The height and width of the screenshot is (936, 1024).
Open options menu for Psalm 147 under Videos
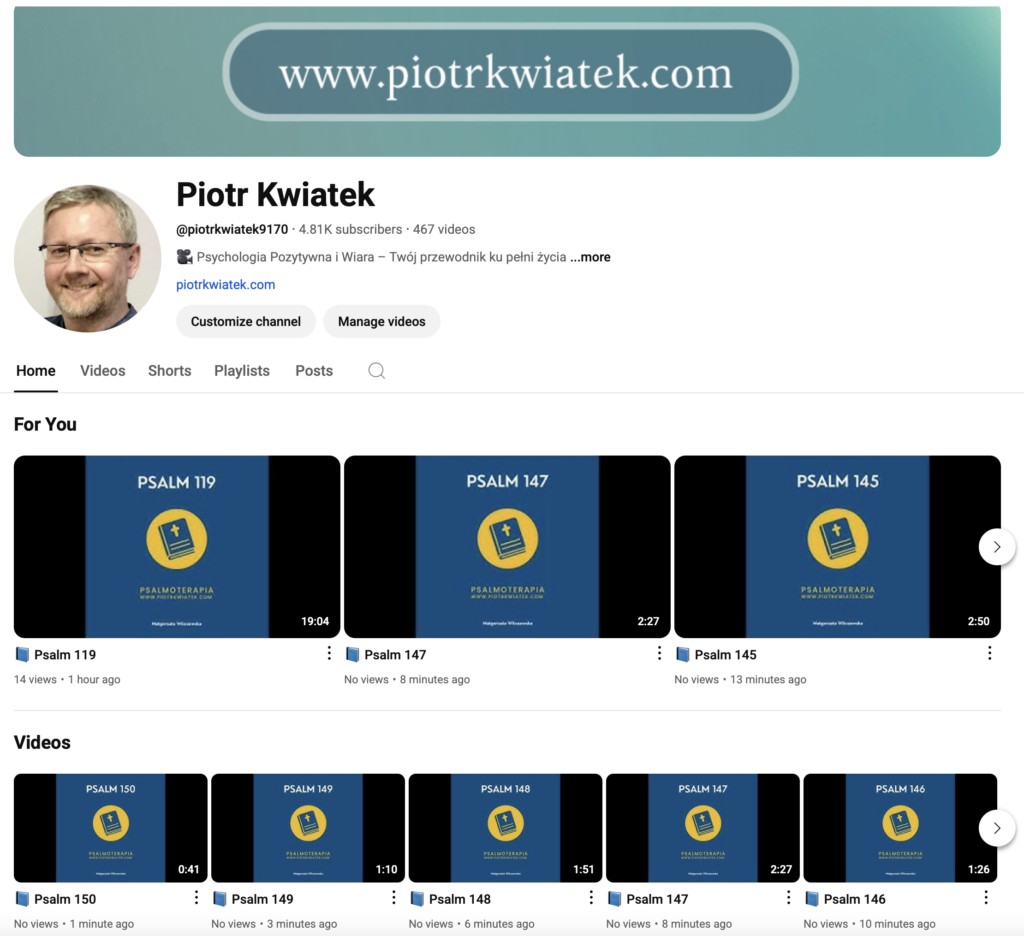coord(788,898)
